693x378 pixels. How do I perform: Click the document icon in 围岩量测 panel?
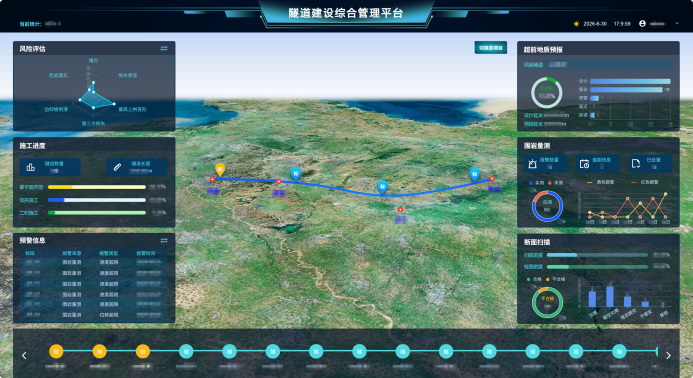click(636, 164)
